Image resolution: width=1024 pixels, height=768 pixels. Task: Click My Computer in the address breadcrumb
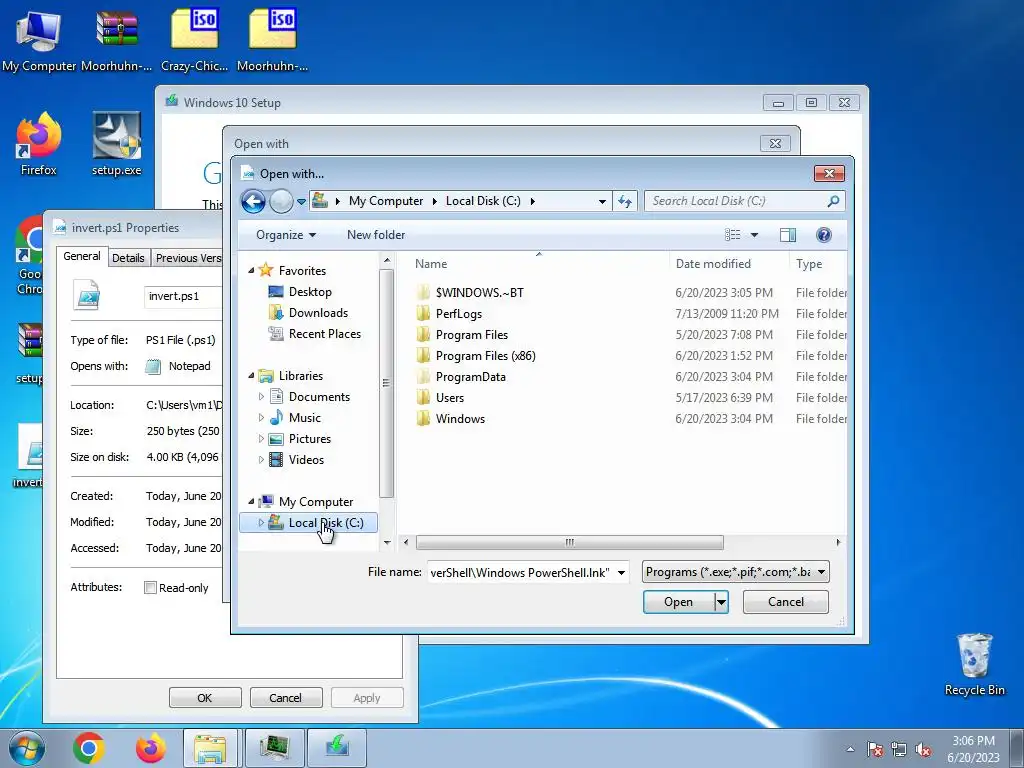[386, 201]
